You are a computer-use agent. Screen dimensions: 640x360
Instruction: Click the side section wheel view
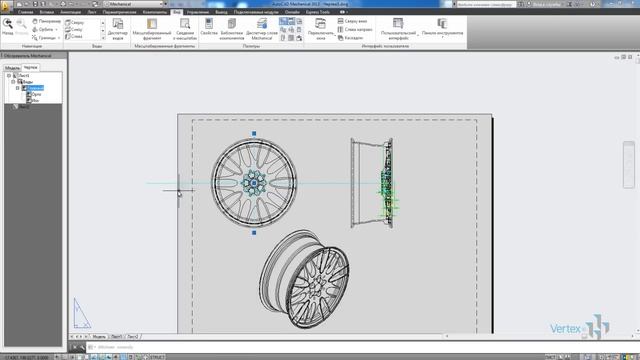(x=372, y=183)
